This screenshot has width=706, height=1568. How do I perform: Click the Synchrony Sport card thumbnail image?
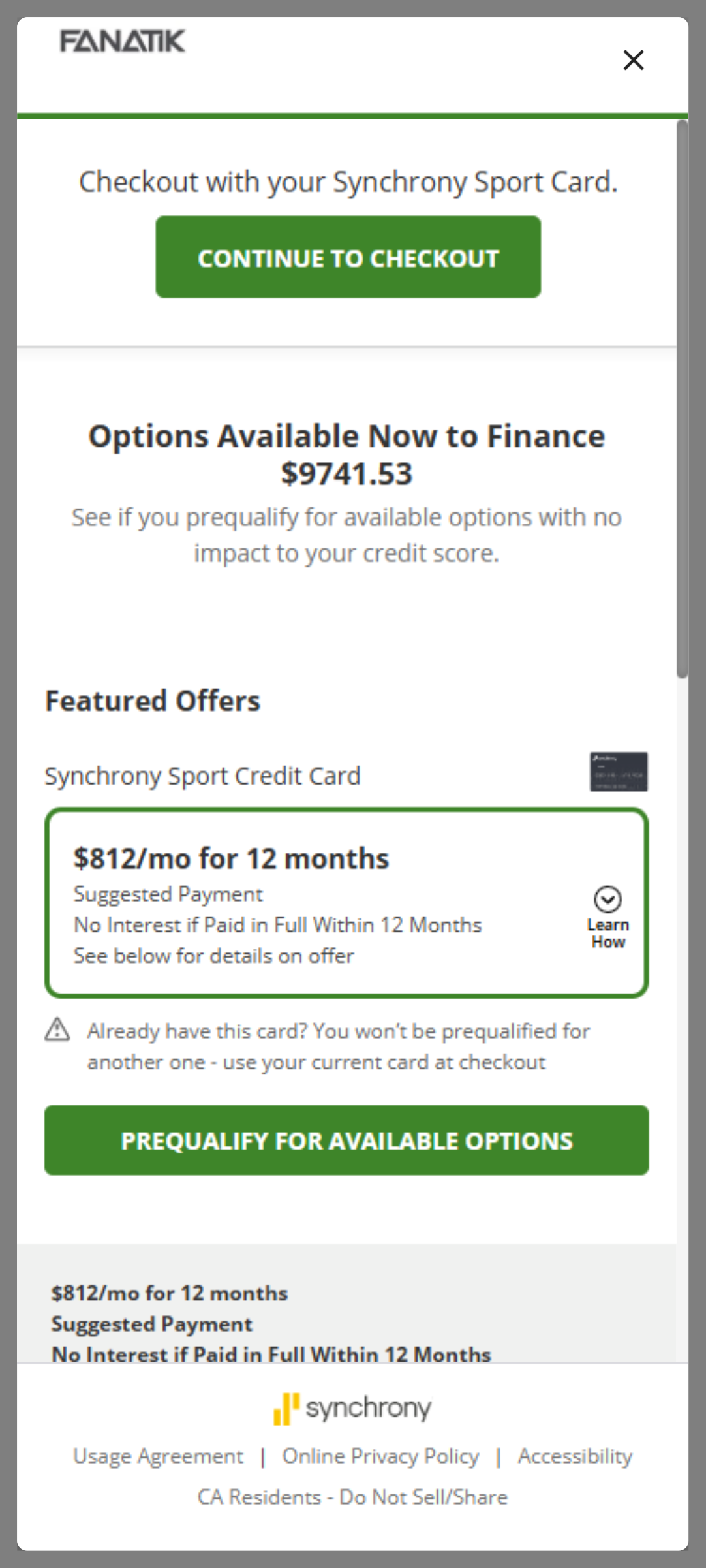[619, 772]
